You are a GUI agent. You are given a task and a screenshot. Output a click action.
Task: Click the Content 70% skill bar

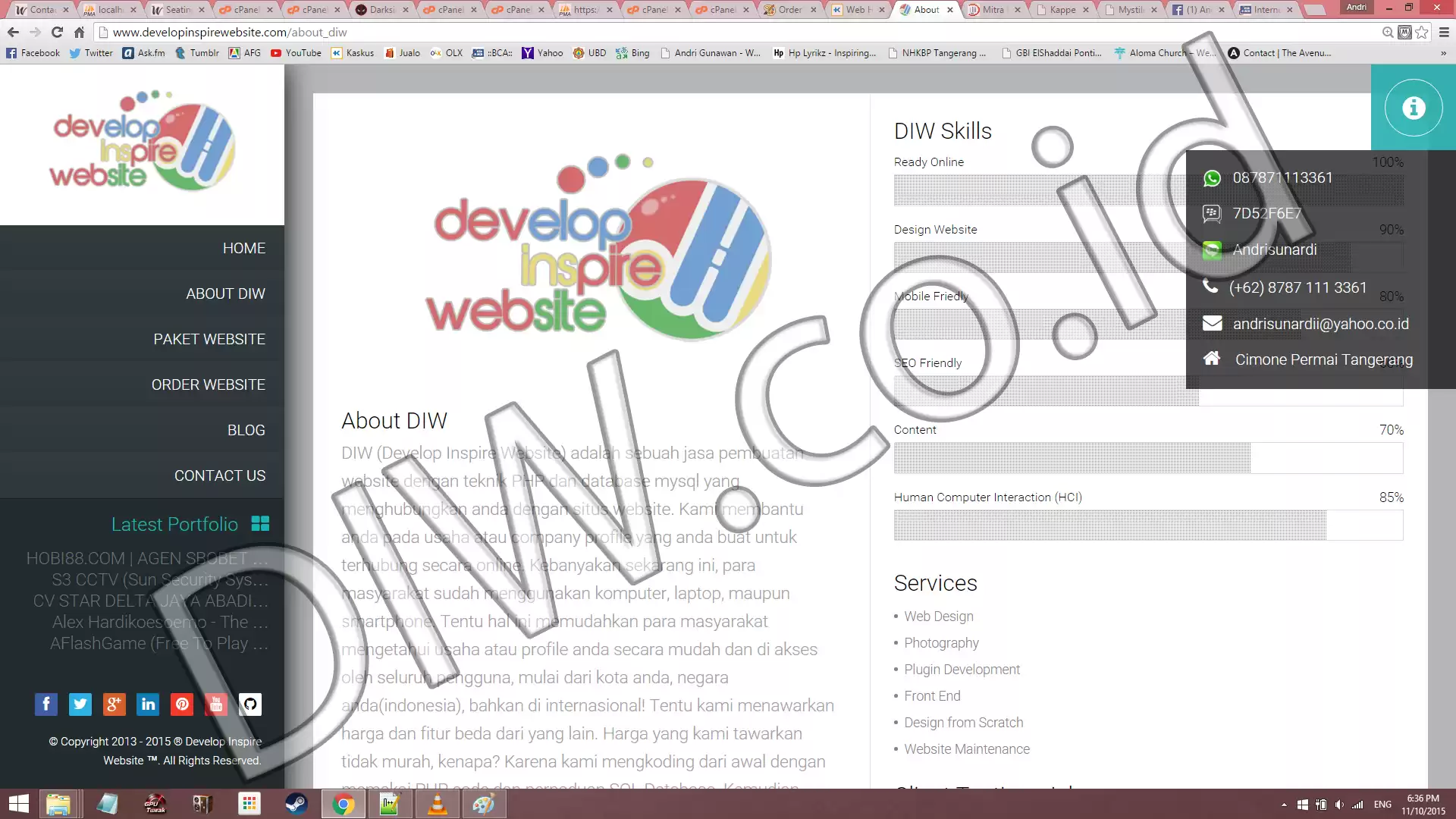pos(1148,458)
